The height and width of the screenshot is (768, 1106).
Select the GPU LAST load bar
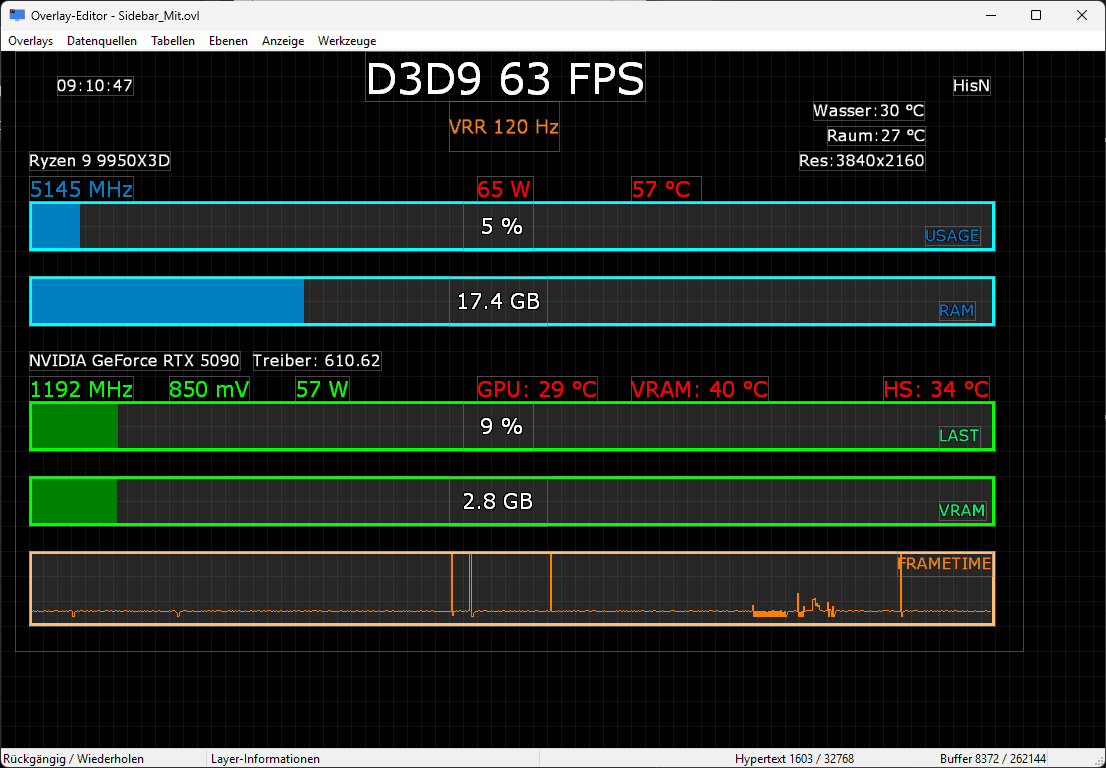pos(512,426)
